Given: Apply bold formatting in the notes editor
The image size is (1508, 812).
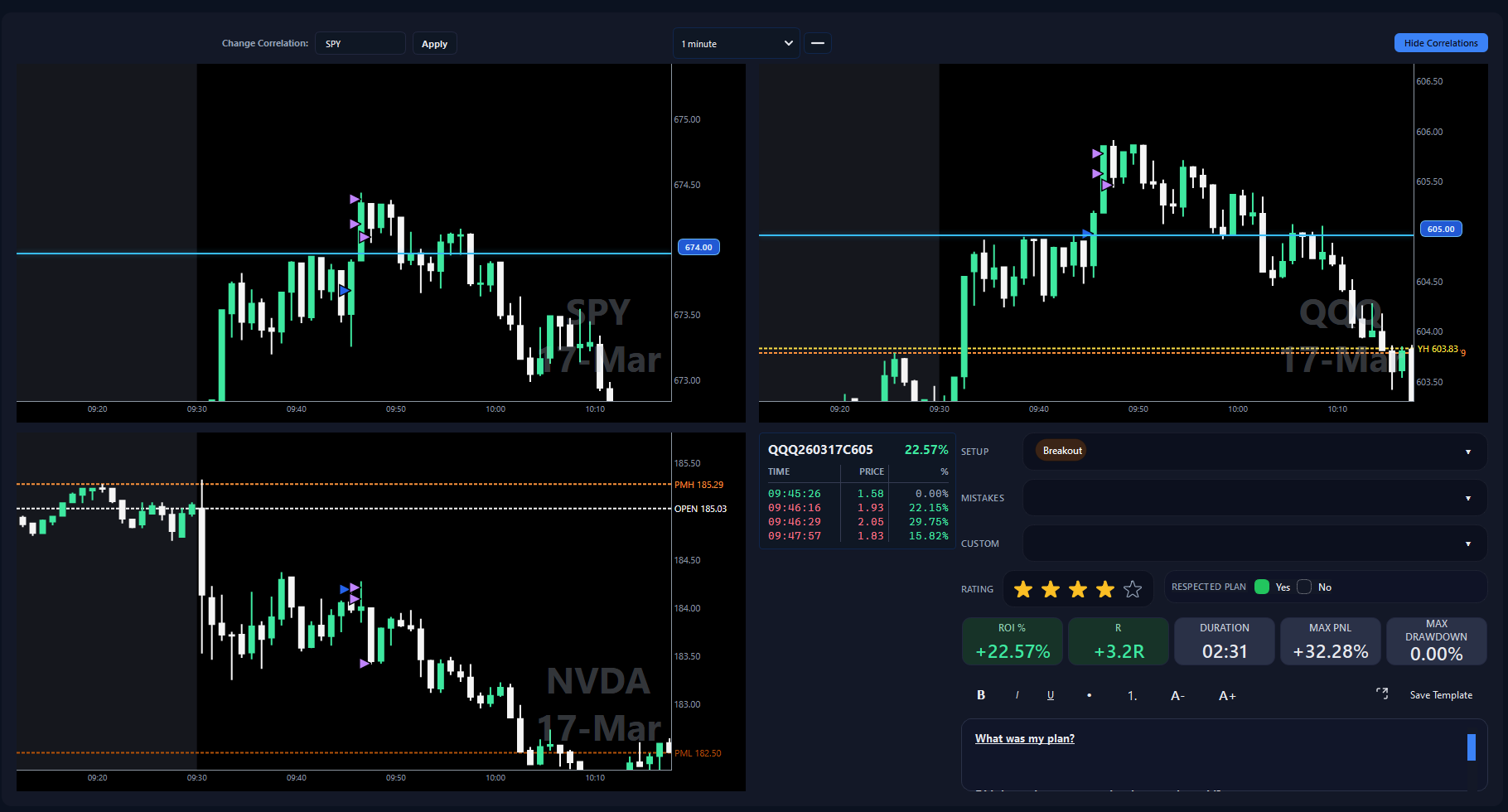Looking at the screenshot, I should 980,695.
